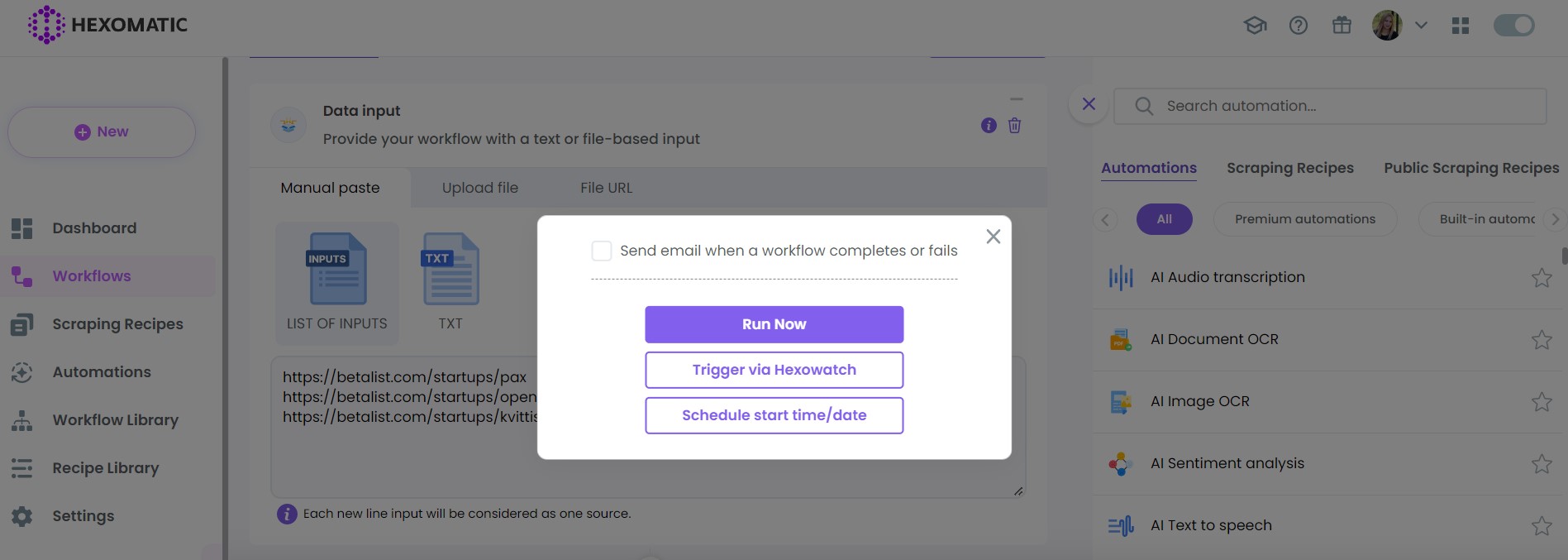Open Settings via the gear icon
Image resolution: width=1568 pixels, height=560 pixels.
(x=22, y=515)
